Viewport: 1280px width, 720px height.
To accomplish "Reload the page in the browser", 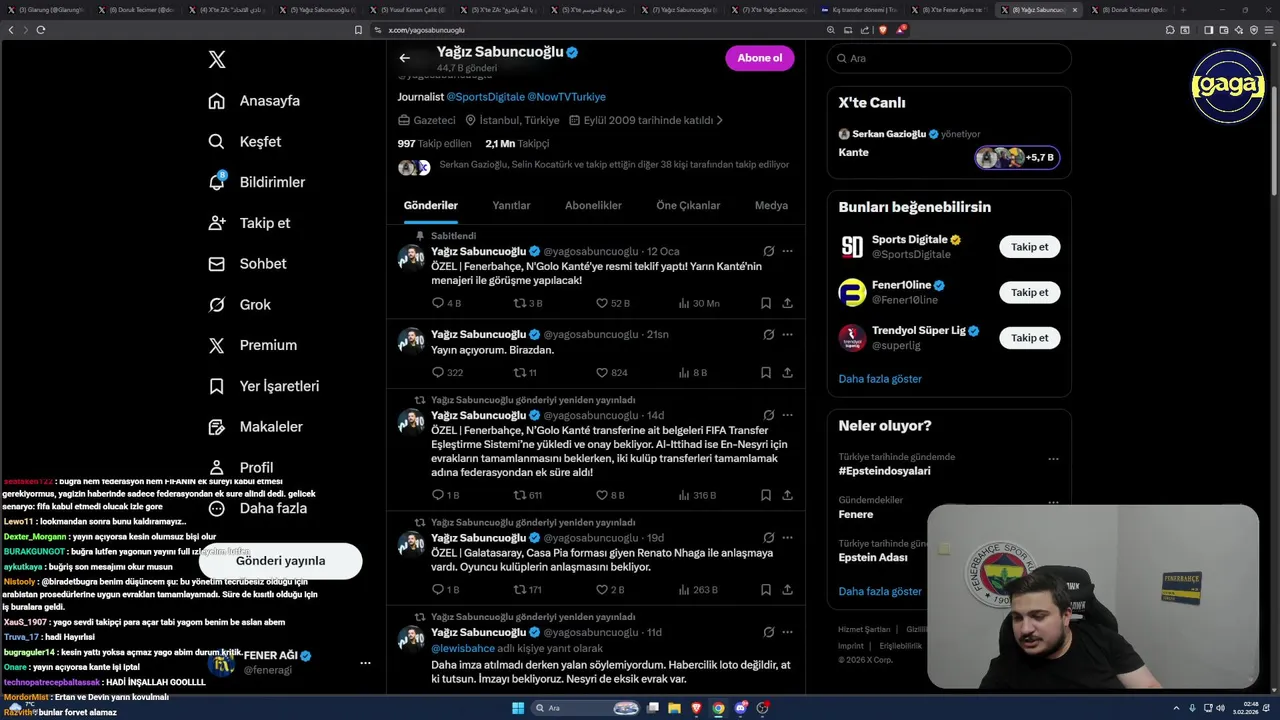I will point(41,30).
